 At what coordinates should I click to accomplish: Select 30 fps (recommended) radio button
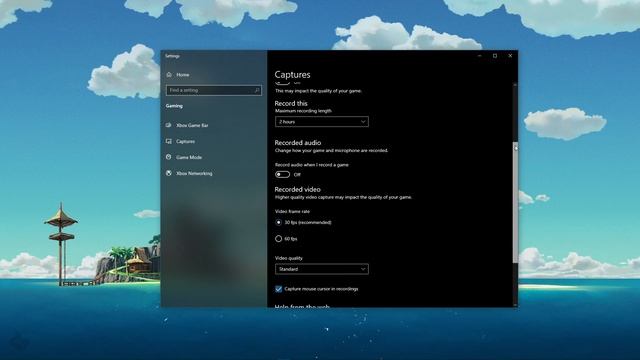(x=278, y=222)
